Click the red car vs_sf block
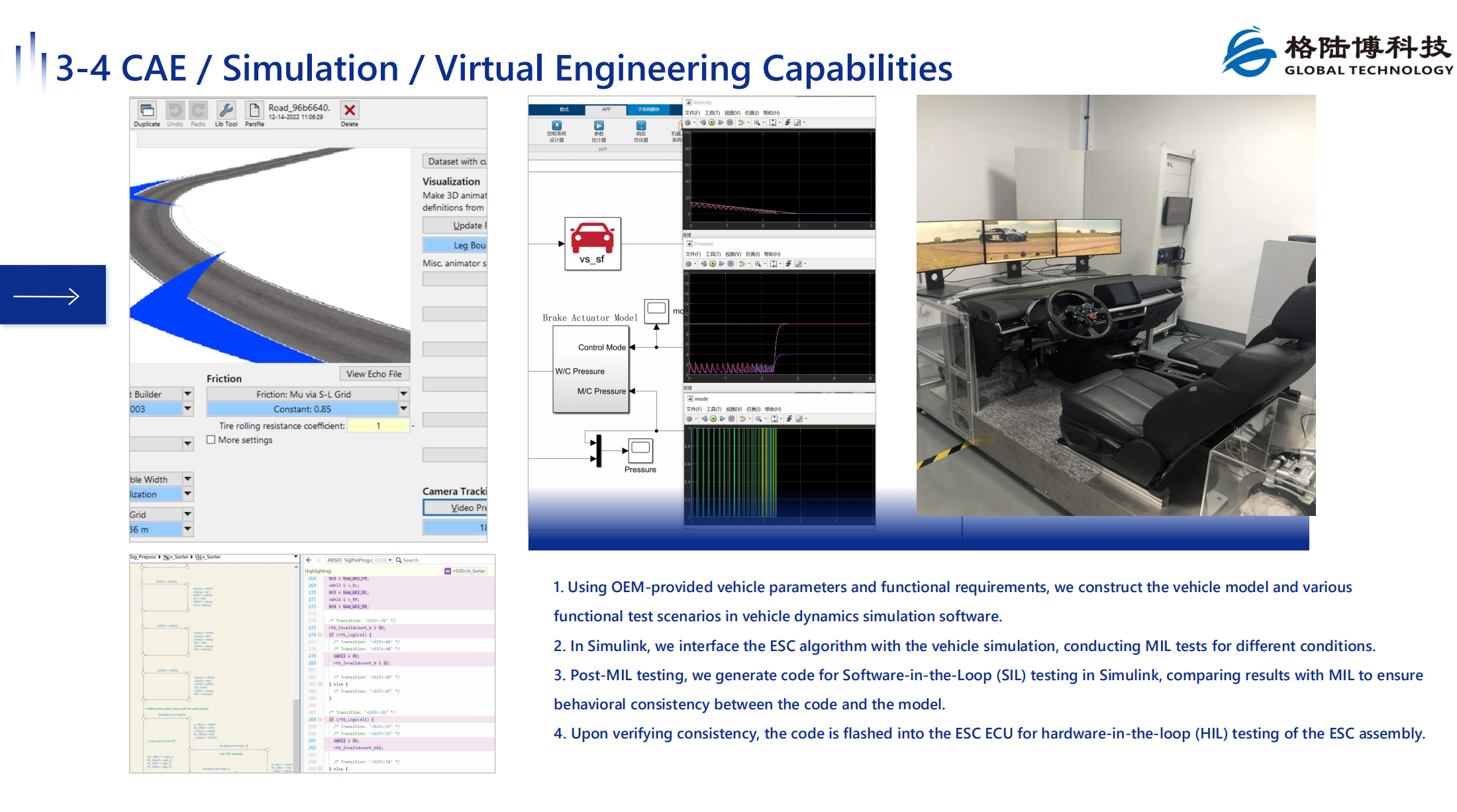The width and height of the screenshot is (1457, 812). [593, 243]
